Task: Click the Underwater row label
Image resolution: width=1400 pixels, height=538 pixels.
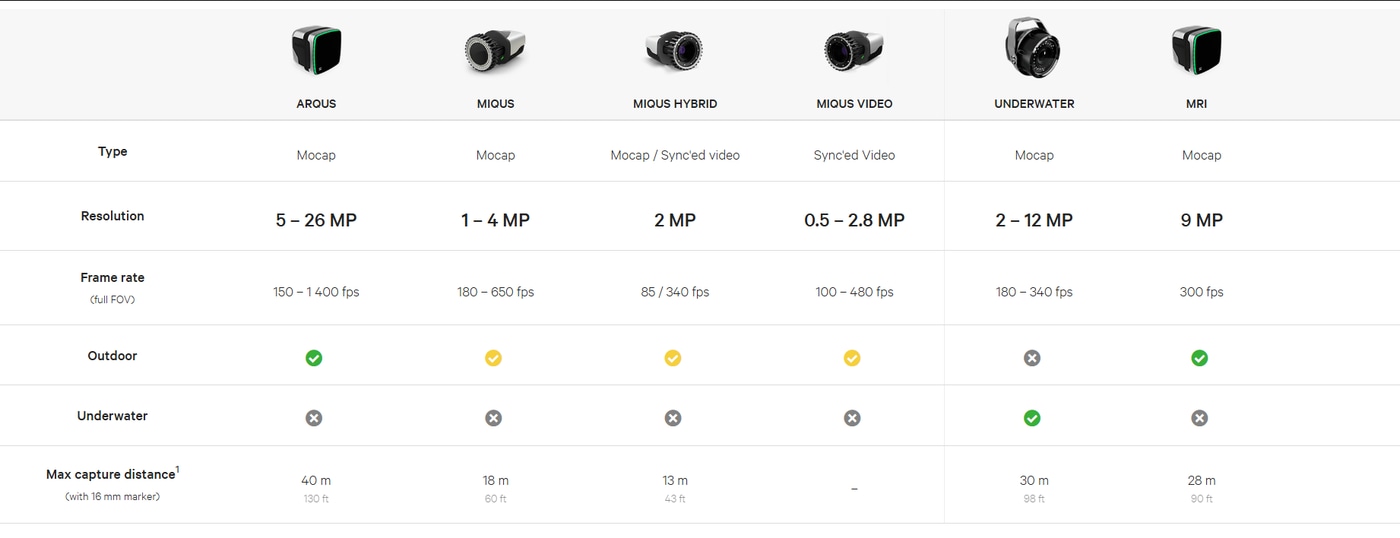Action: (x=113, y=416)
